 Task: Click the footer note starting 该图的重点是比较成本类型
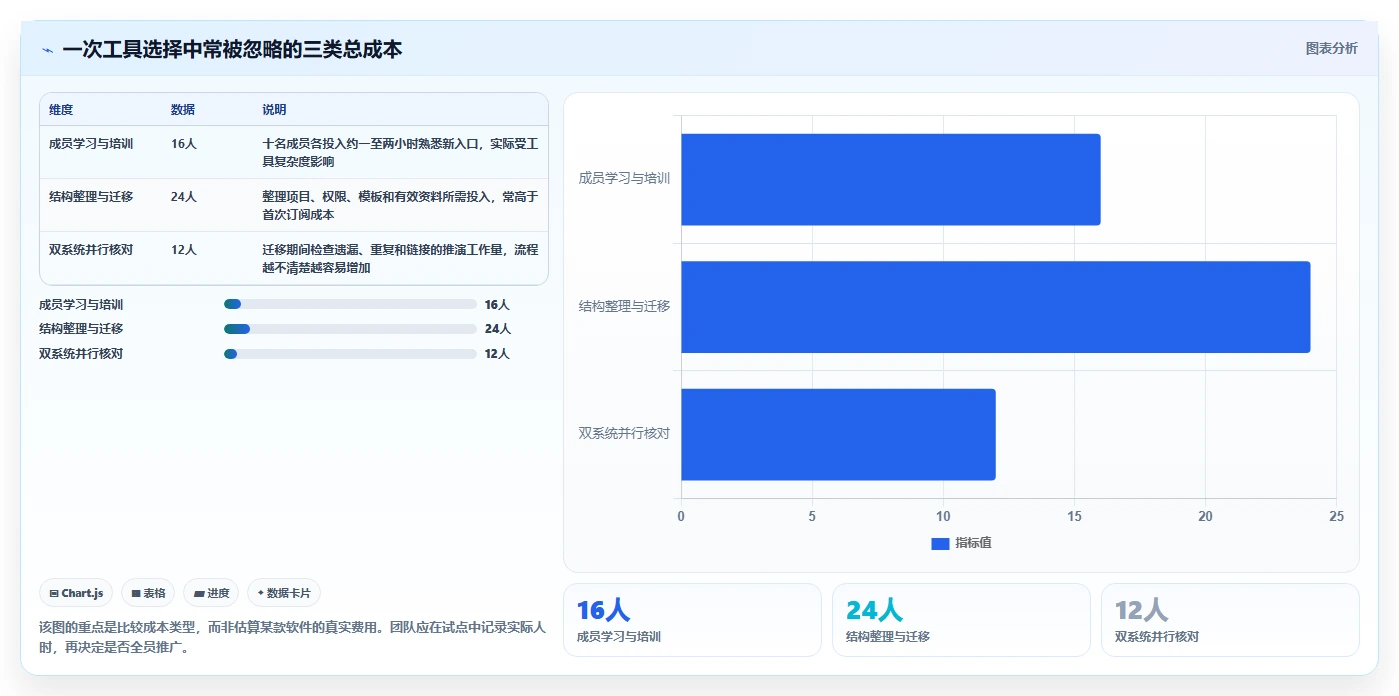pos(292,637)
